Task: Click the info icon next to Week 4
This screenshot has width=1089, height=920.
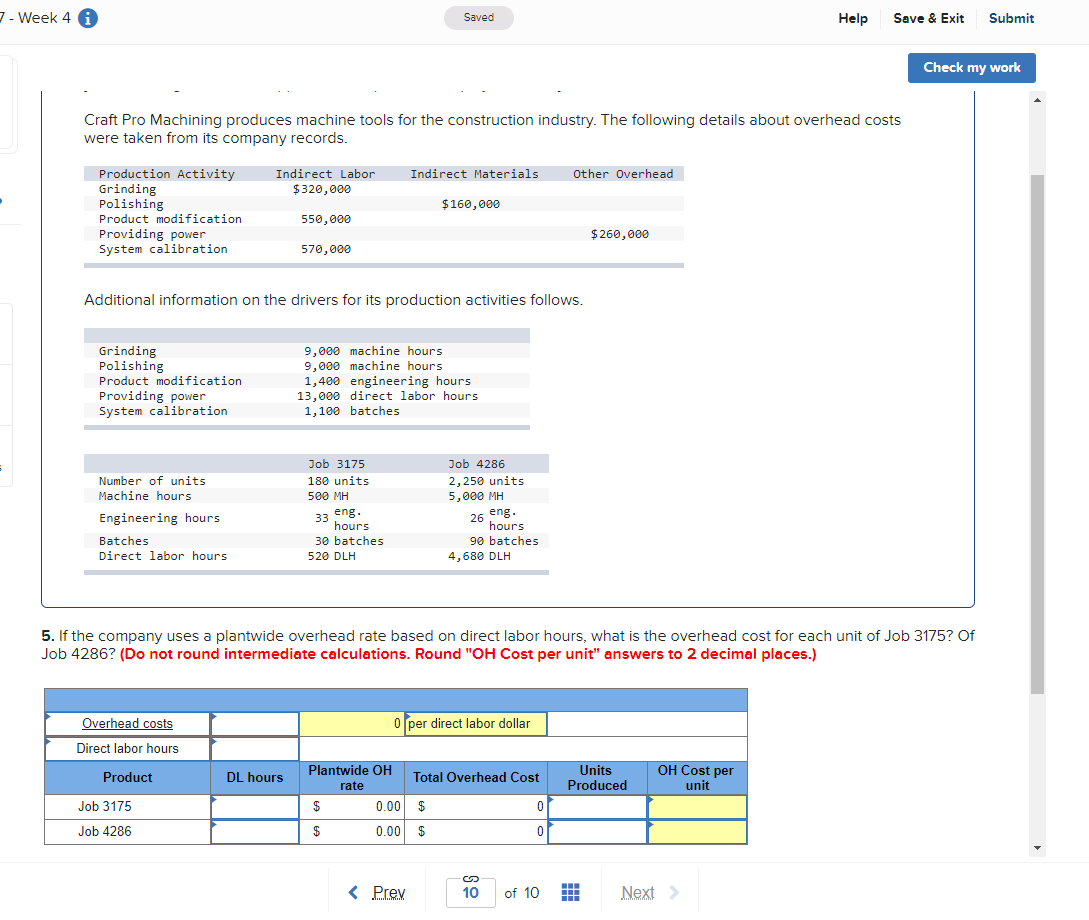Action: [87, 17]
